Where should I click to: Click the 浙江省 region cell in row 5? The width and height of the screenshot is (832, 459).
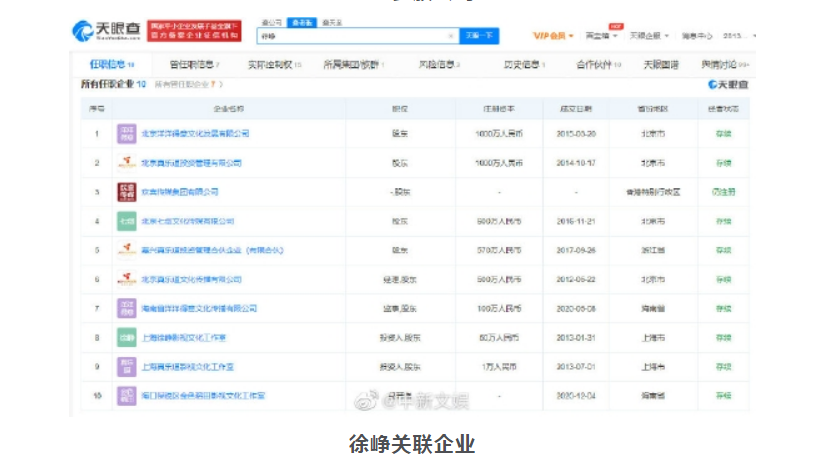point(653,250)
